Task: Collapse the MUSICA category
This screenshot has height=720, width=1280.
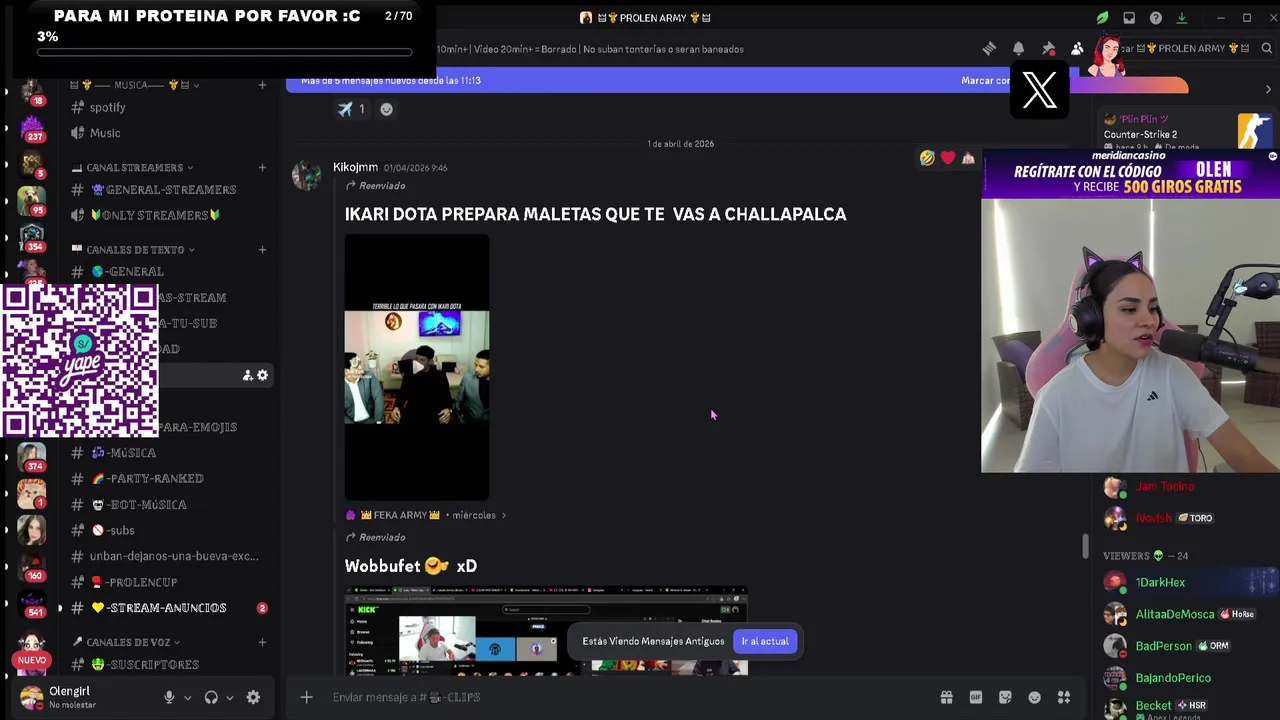Action: [135, 85]
